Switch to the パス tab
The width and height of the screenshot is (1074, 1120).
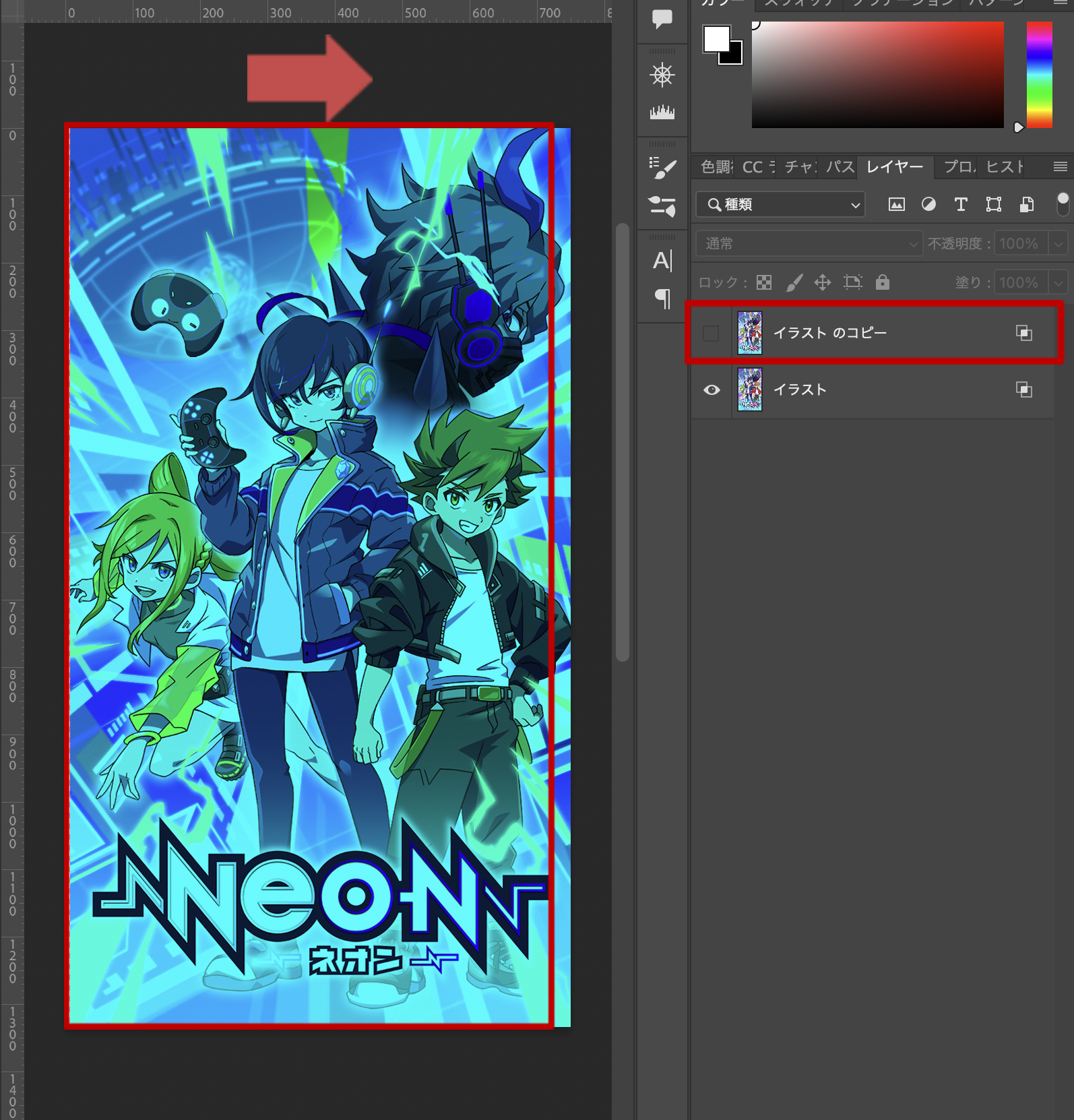840,166
